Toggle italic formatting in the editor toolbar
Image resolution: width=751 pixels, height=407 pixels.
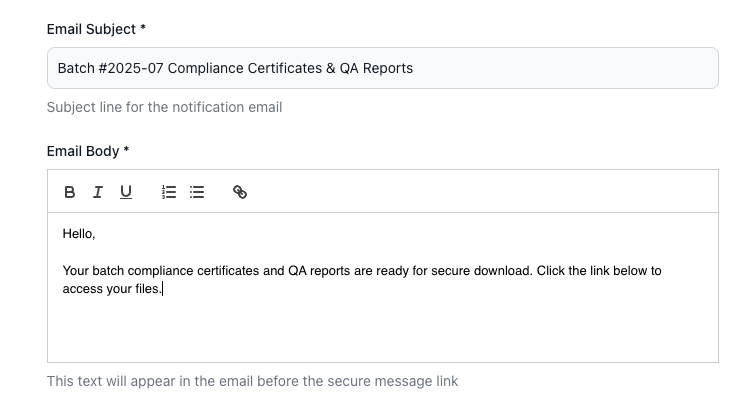[x=98, y=192]
